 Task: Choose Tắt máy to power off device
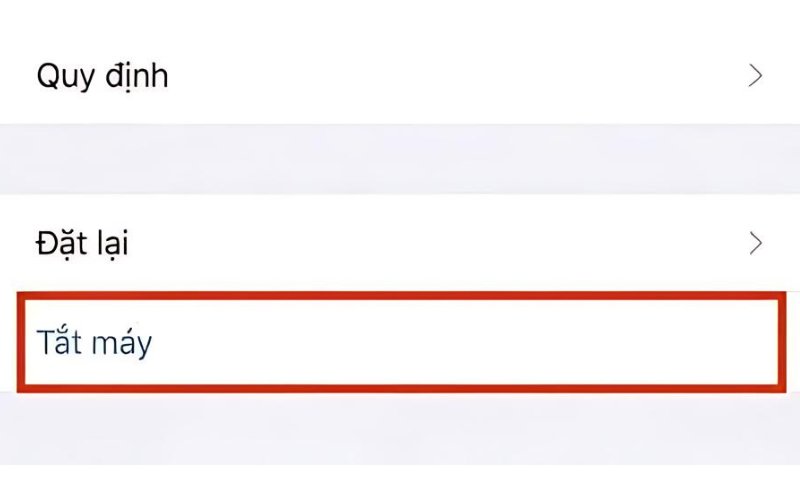95,343
